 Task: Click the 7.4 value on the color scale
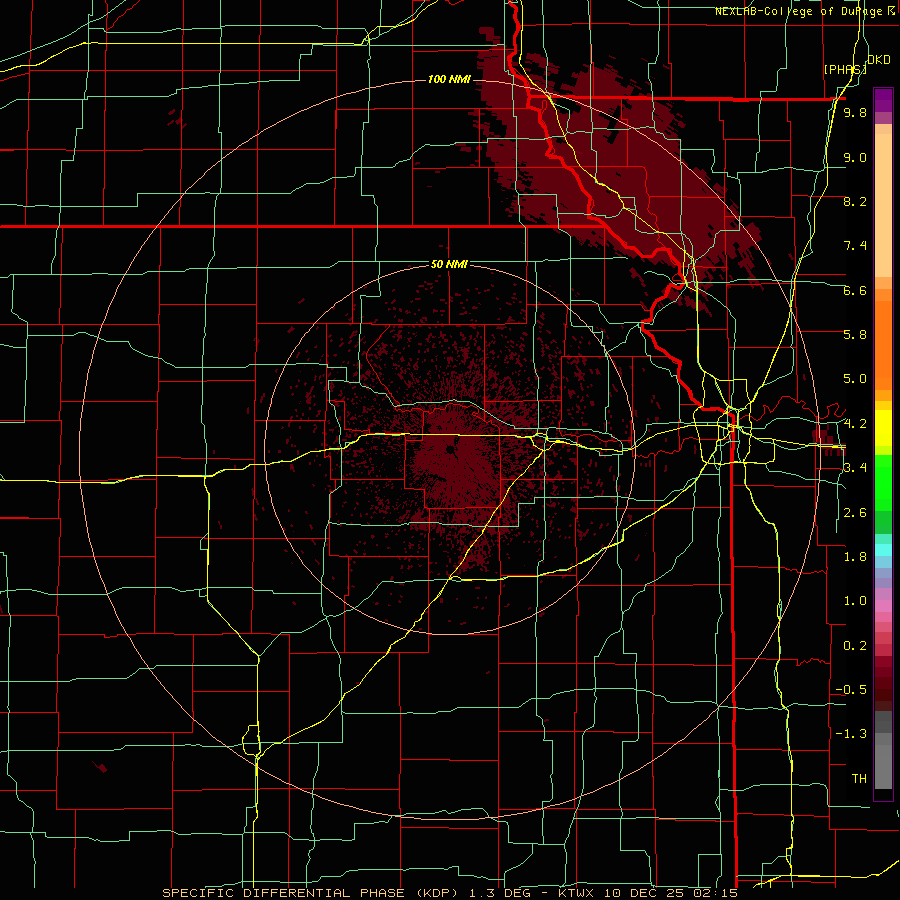coord(855,246)
